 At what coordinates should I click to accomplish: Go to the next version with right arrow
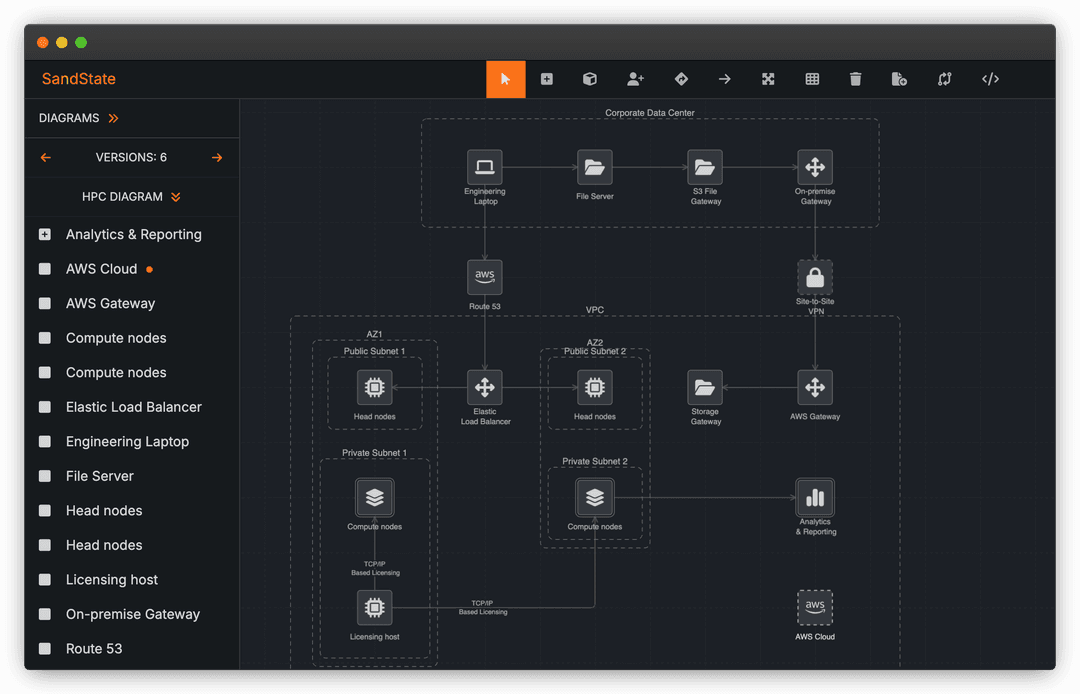218,157
